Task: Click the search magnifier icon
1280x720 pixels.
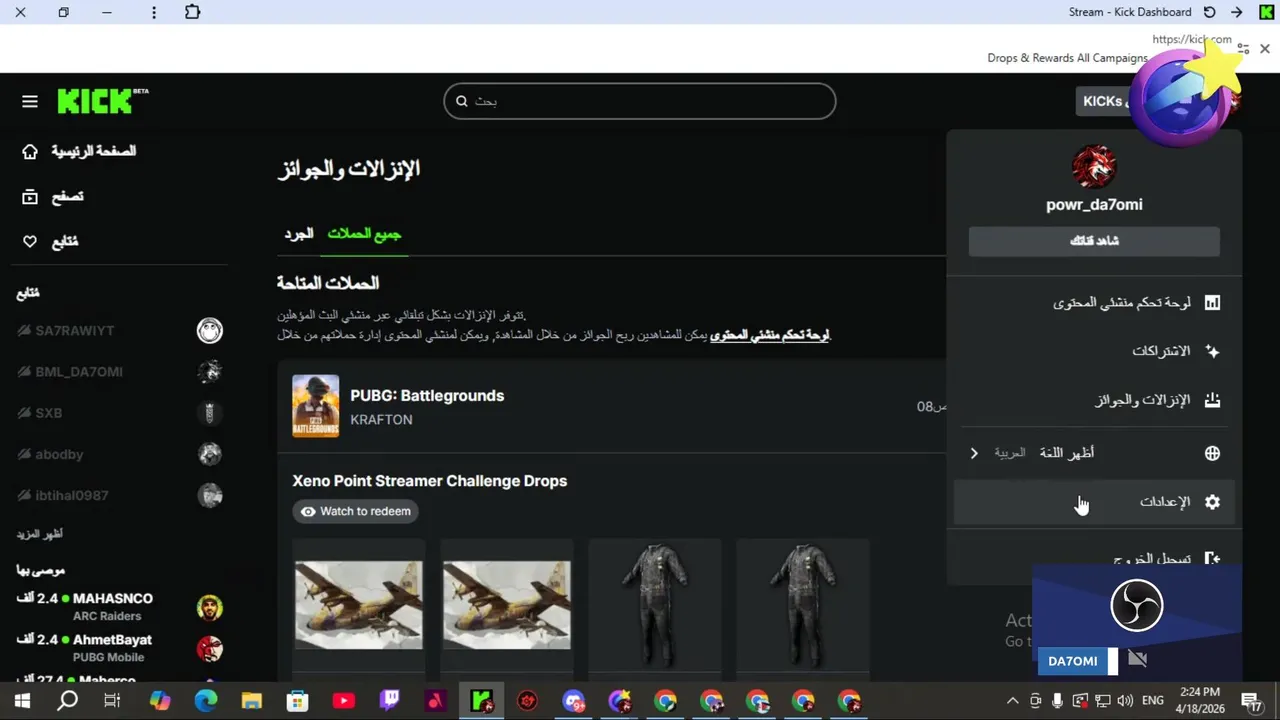Action: coord(462,101)
